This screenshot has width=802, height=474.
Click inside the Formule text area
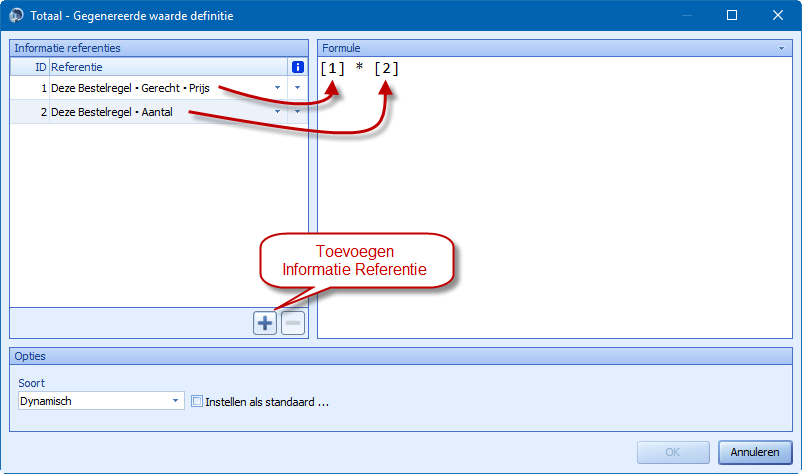pos(555,197)
